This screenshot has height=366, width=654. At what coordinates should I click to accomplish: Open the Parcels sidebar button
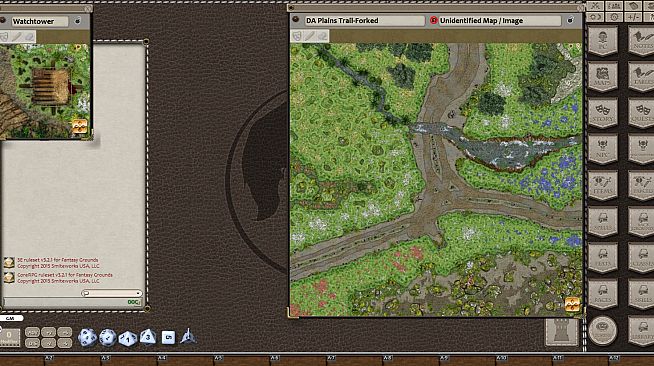click(x=641, y=186)
